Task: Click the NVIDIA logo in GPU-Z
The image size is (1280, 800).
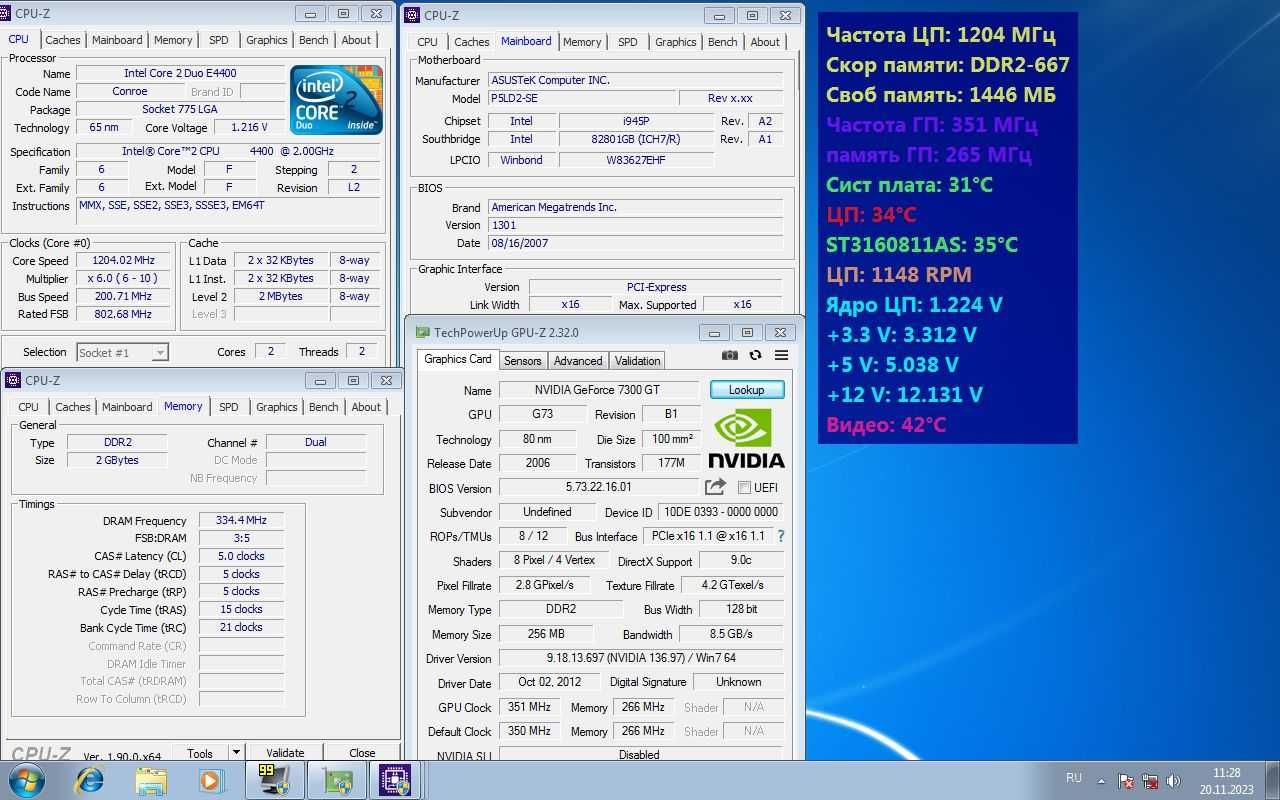Action: [x=746, y=438]
